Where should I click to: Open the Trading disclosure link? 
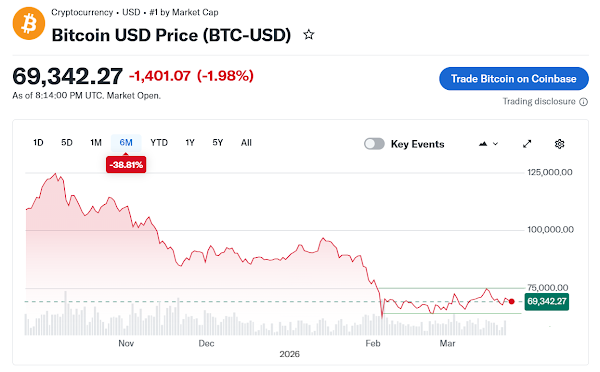pyautogui.click(x=539, y=101)
